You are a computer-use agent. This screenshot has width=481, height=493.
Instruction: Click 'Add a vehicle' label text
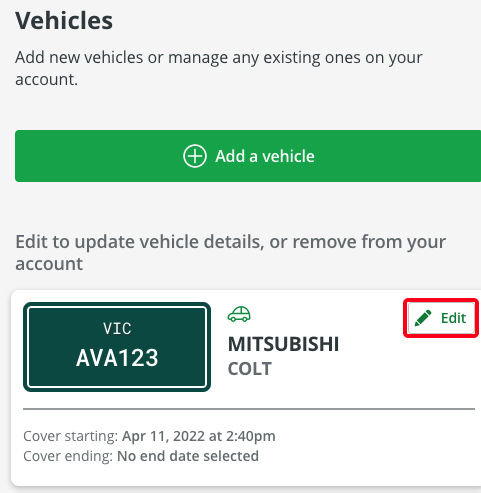click(265, 156)
